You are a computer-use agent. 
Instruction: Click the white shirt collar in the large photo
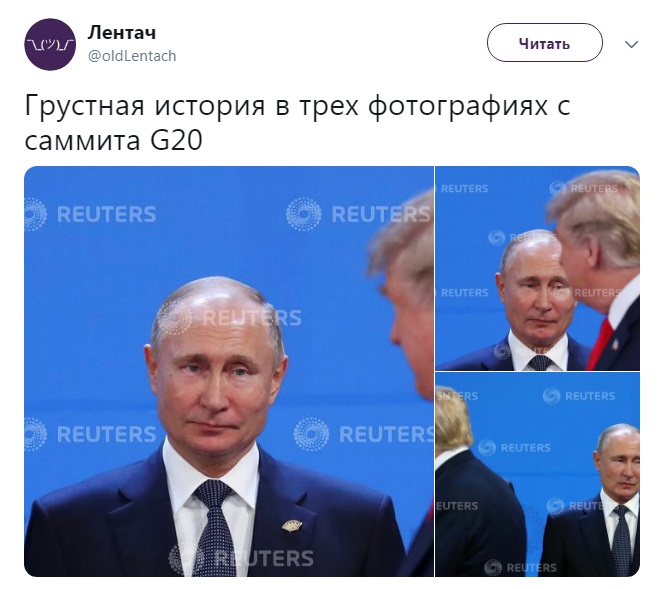[211, 468]
